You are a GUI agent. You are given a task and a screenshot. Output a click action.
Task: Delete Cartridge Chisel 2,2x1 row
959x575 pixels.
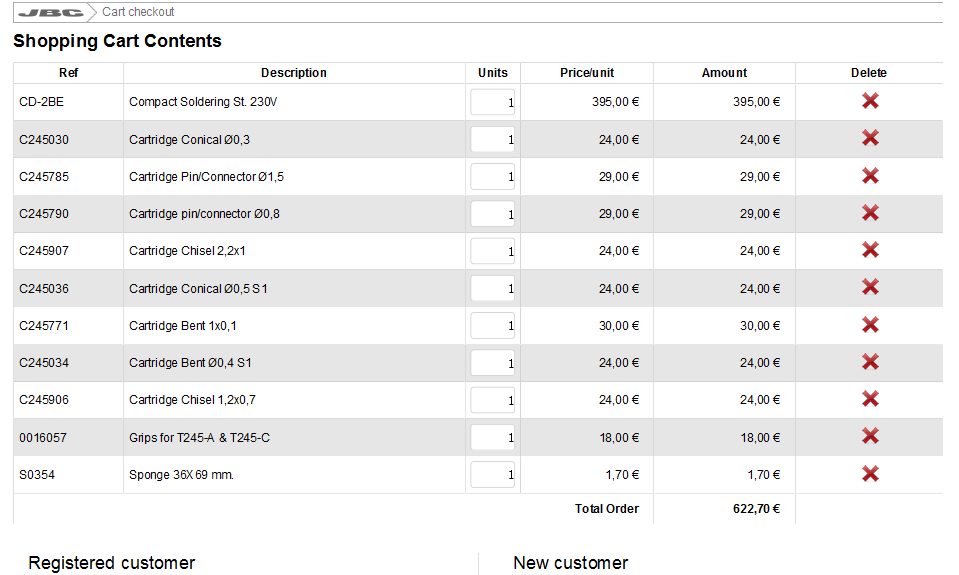point(870,250)
